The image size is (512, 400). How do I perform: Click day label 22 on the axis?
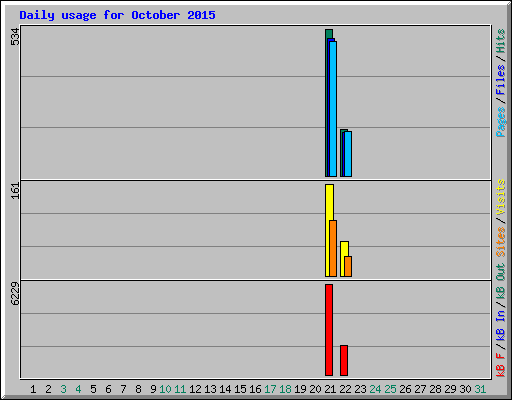[x=345, y=389]
